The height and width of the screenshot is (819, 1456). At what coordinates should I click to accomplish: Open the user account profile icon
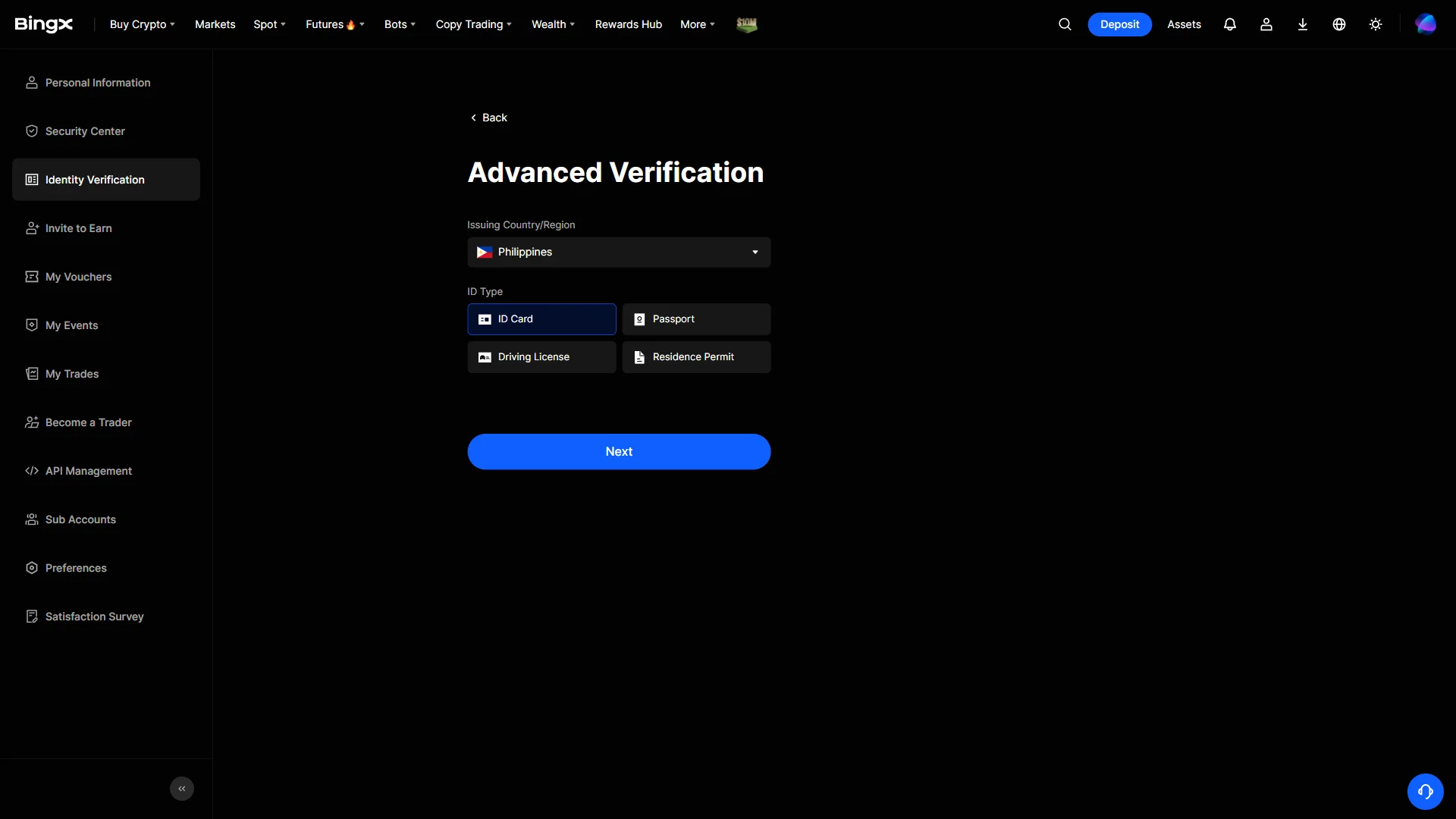coord(1266,24)
